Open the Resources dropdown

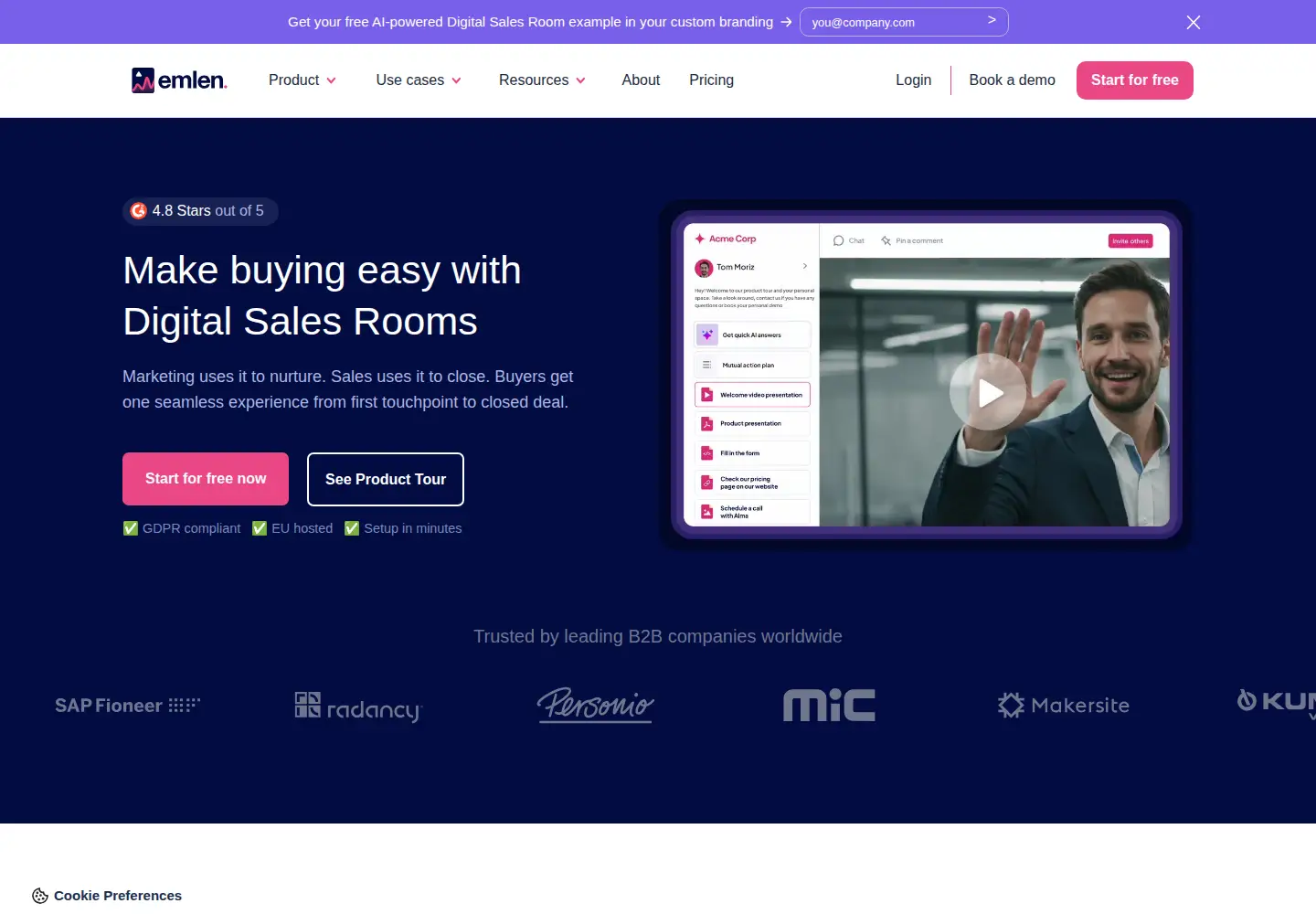pos(542,80)
